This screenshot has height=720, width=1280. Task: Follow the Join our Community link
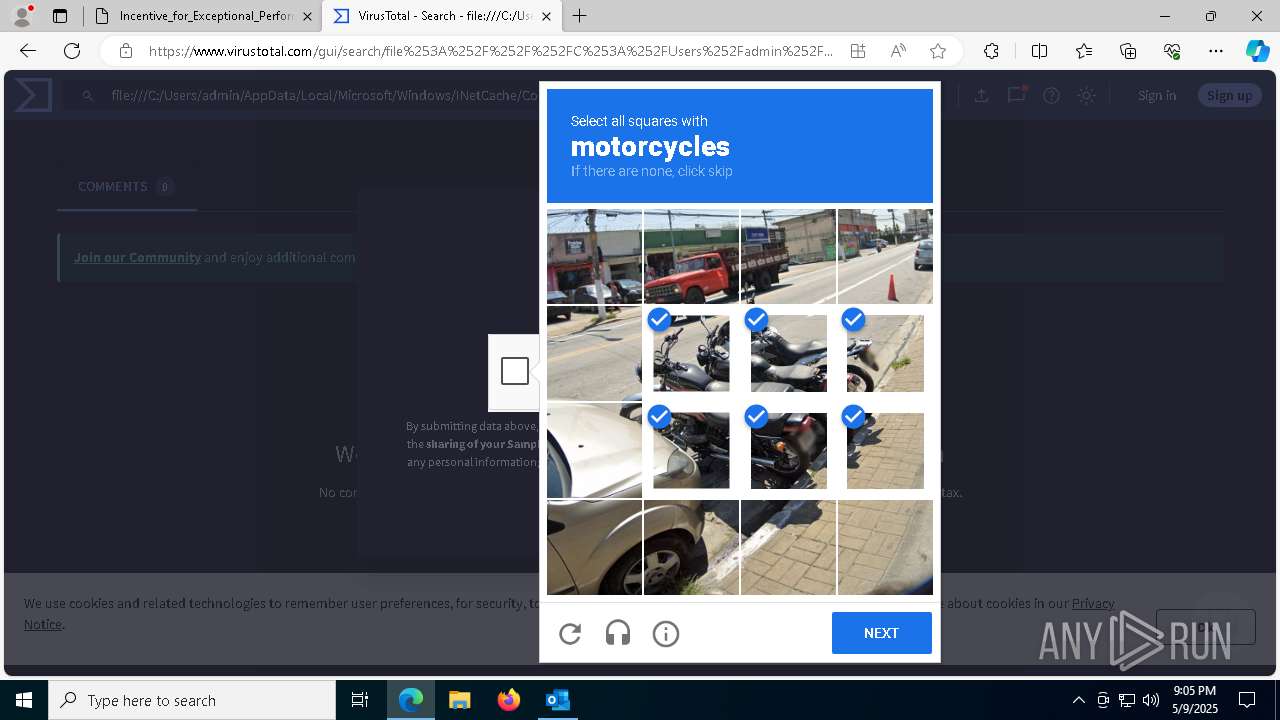click(137, 257)
